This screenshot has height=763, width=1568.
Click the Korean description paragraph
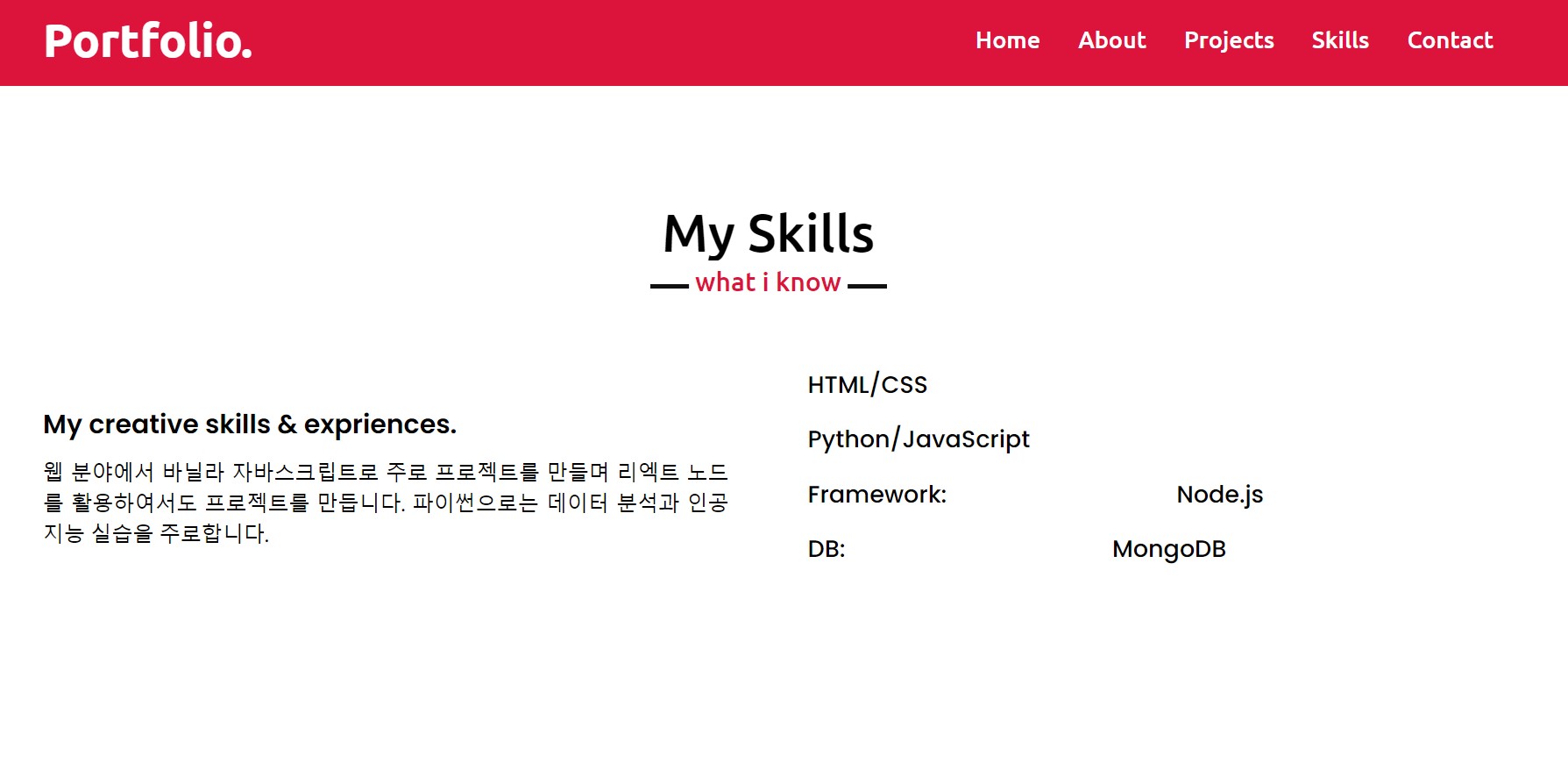[x=386, y=503]
